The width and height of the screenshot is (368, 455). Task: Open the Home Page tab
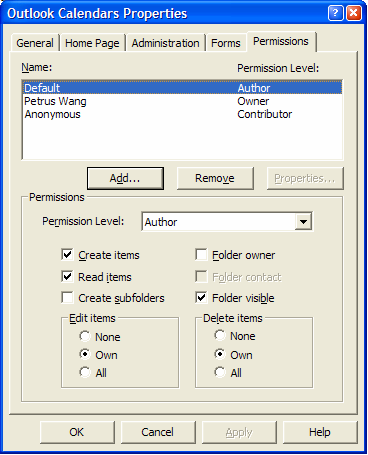(92, 43)
